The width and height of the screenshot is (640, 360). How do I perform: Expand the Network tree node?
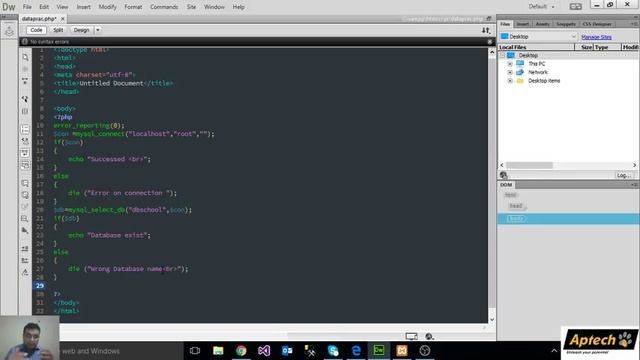click(510, 72)
